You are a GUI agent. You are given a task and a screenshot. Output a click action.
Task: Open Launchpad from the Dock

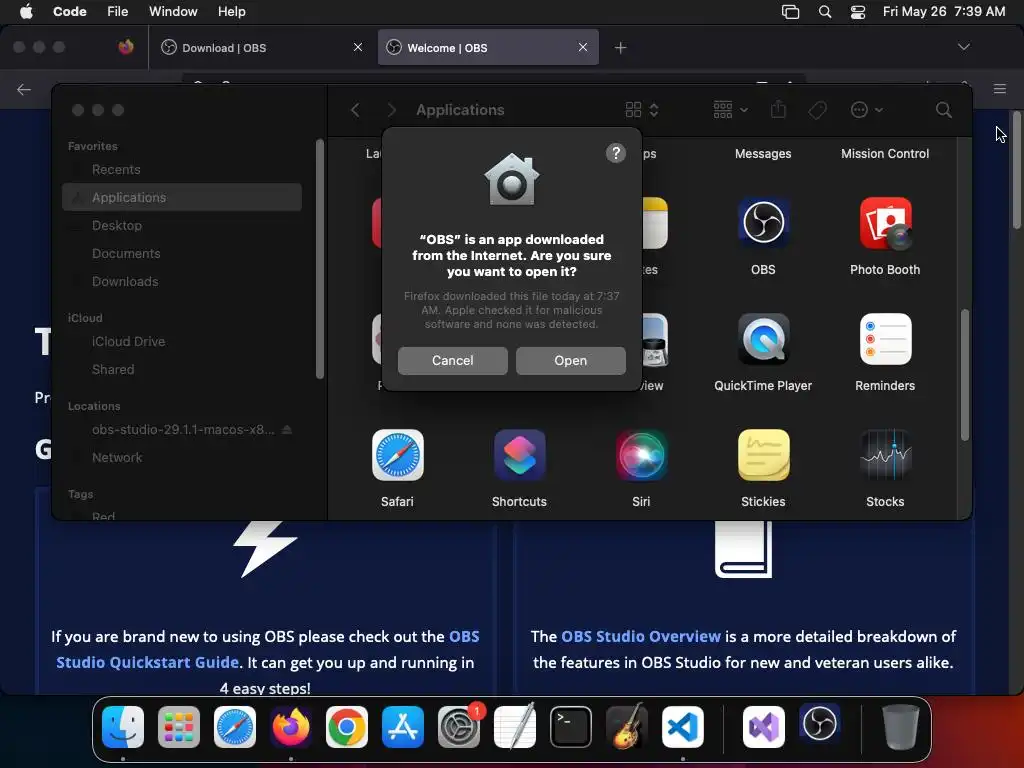pos(179,727)
